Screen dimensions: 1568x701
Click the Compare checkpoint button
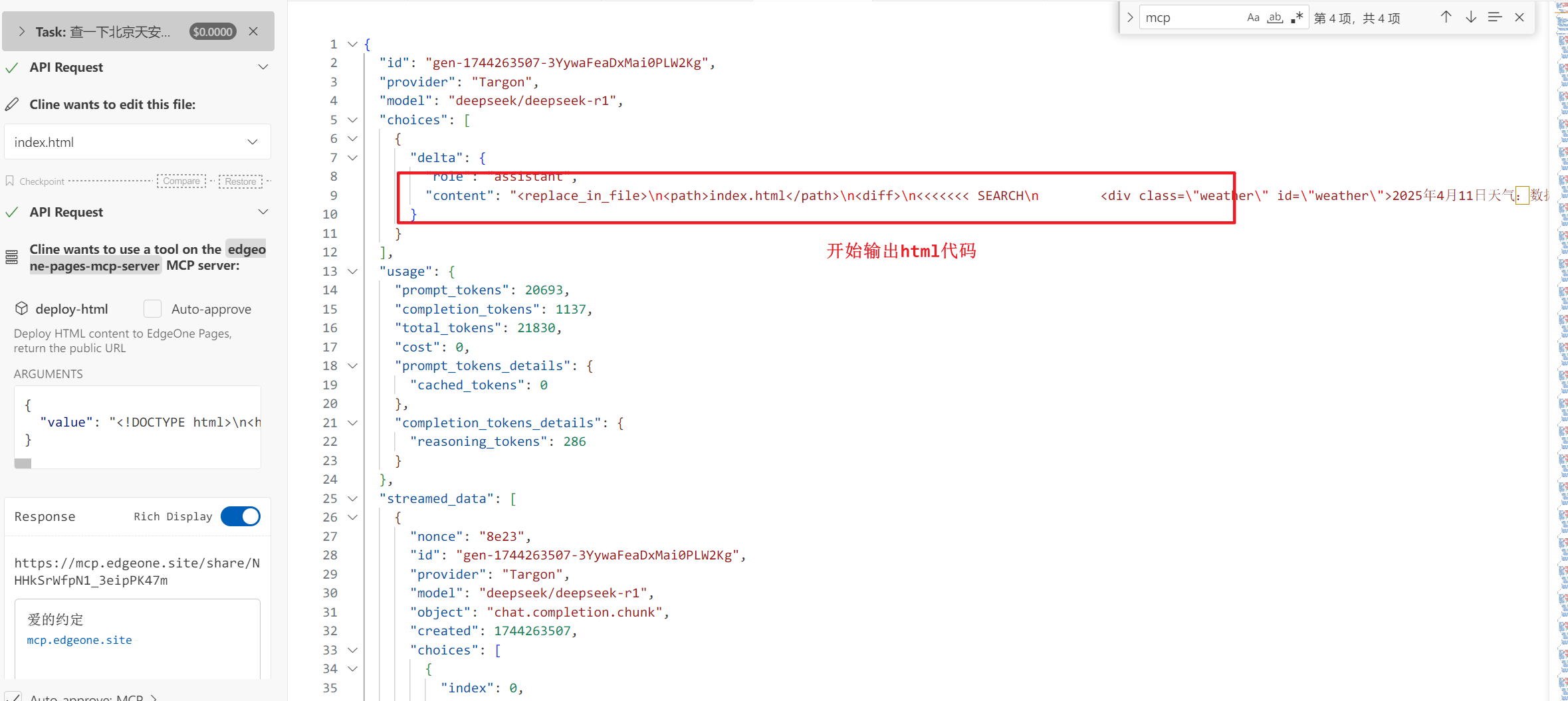(x=181, y=181)
